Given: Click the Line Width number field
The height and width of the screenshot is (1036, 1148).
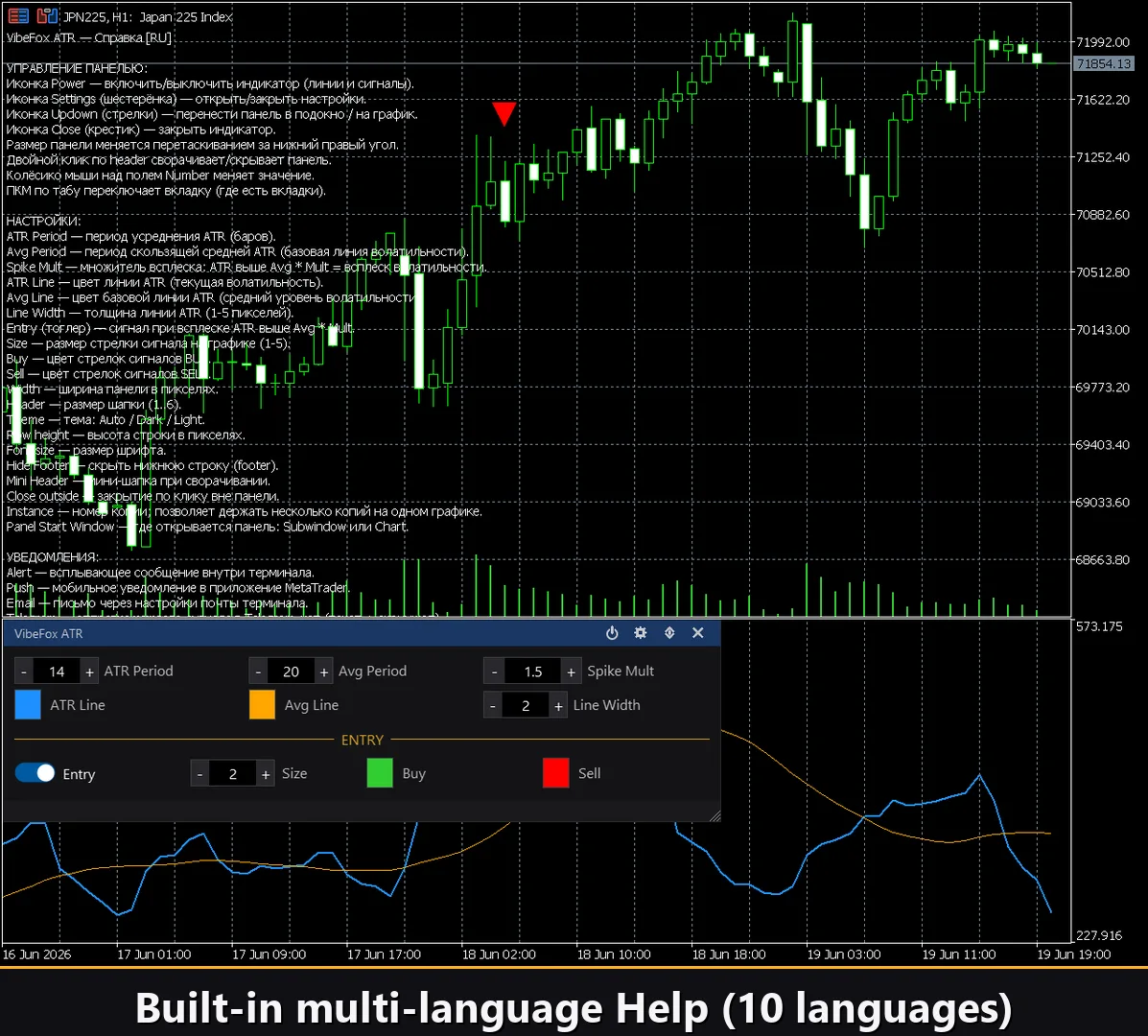Looking at the screenshot, I should pyautogui.click(x=526, y=706).
